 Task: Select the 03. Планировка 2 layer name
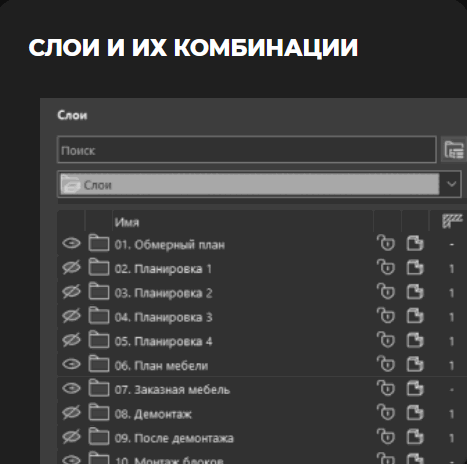tap(163, 293)
